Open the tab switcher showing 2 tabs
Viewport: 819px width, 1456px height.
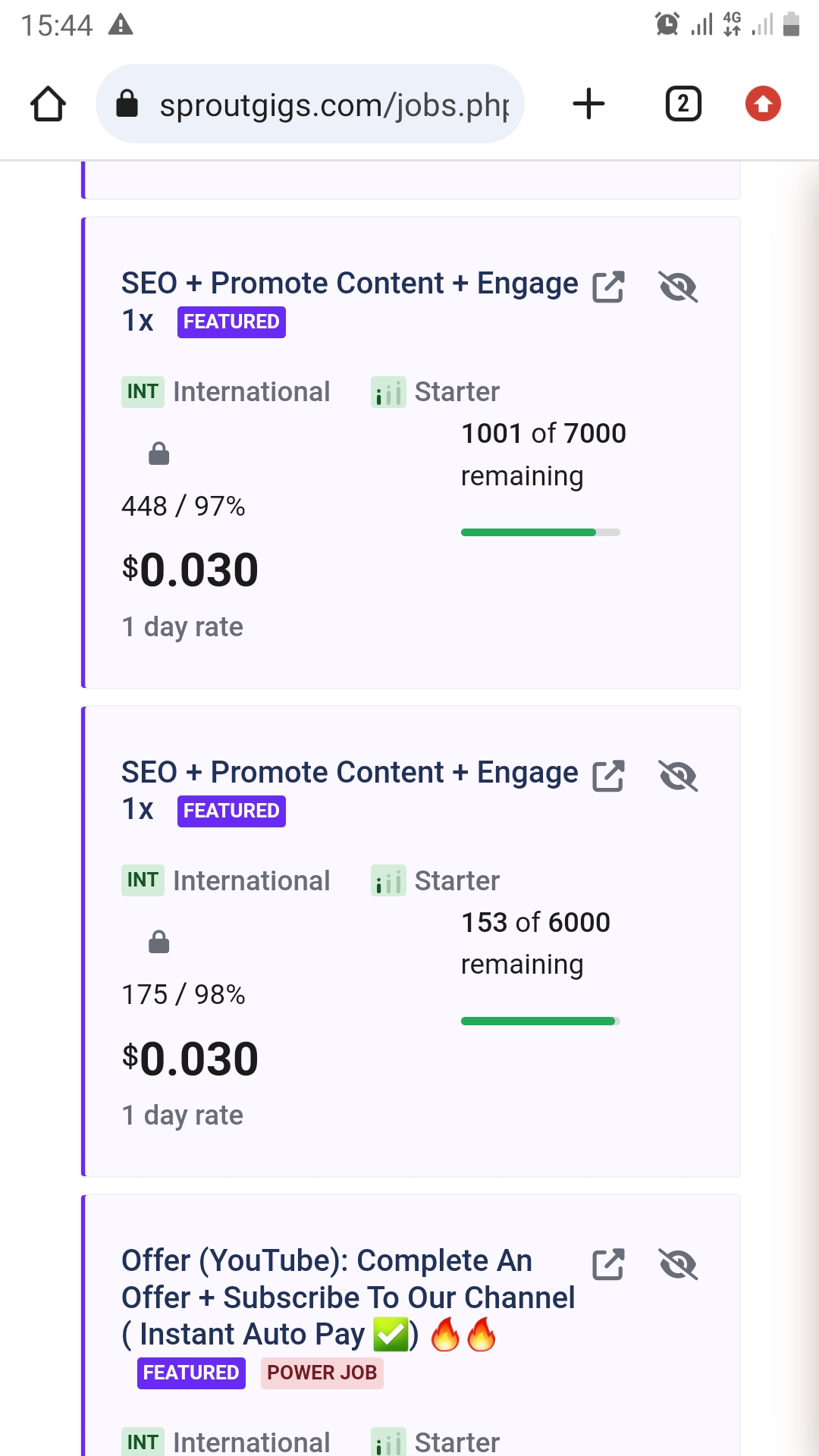682,104
